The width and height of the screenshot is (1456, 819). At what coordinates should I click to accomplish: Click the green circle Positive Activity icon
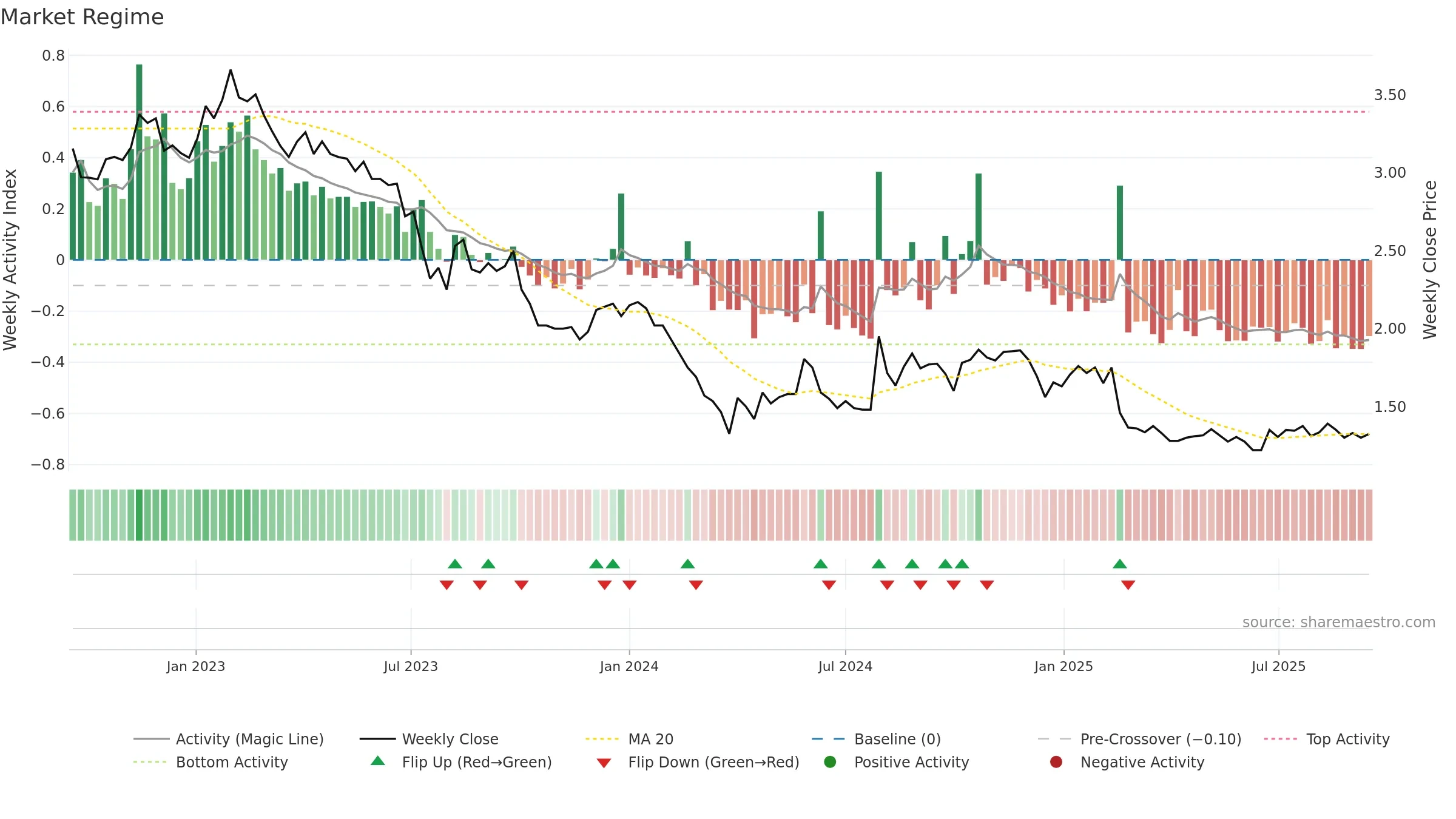point(830,762)
